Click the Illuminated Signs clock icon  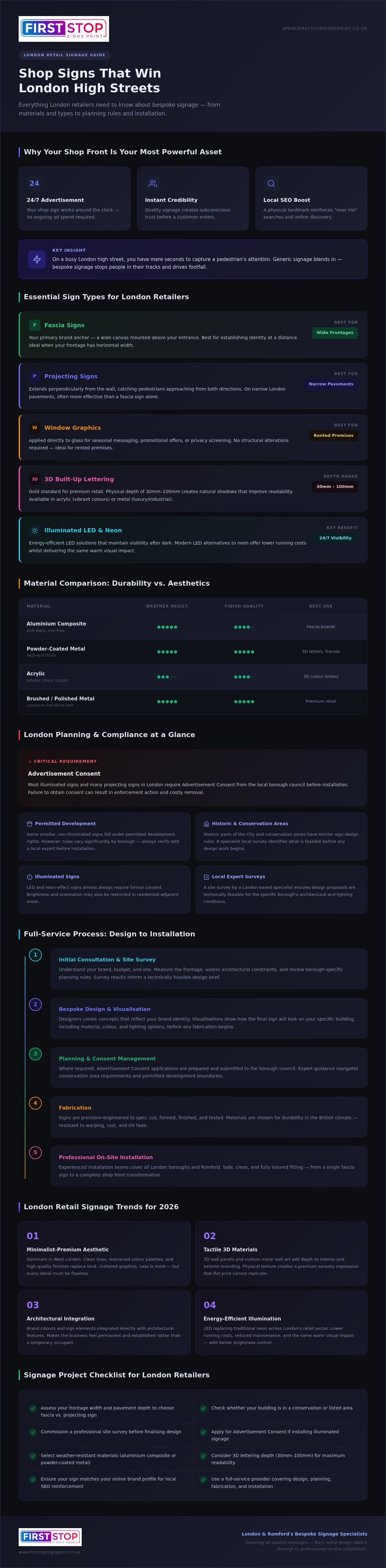[29, 877]
